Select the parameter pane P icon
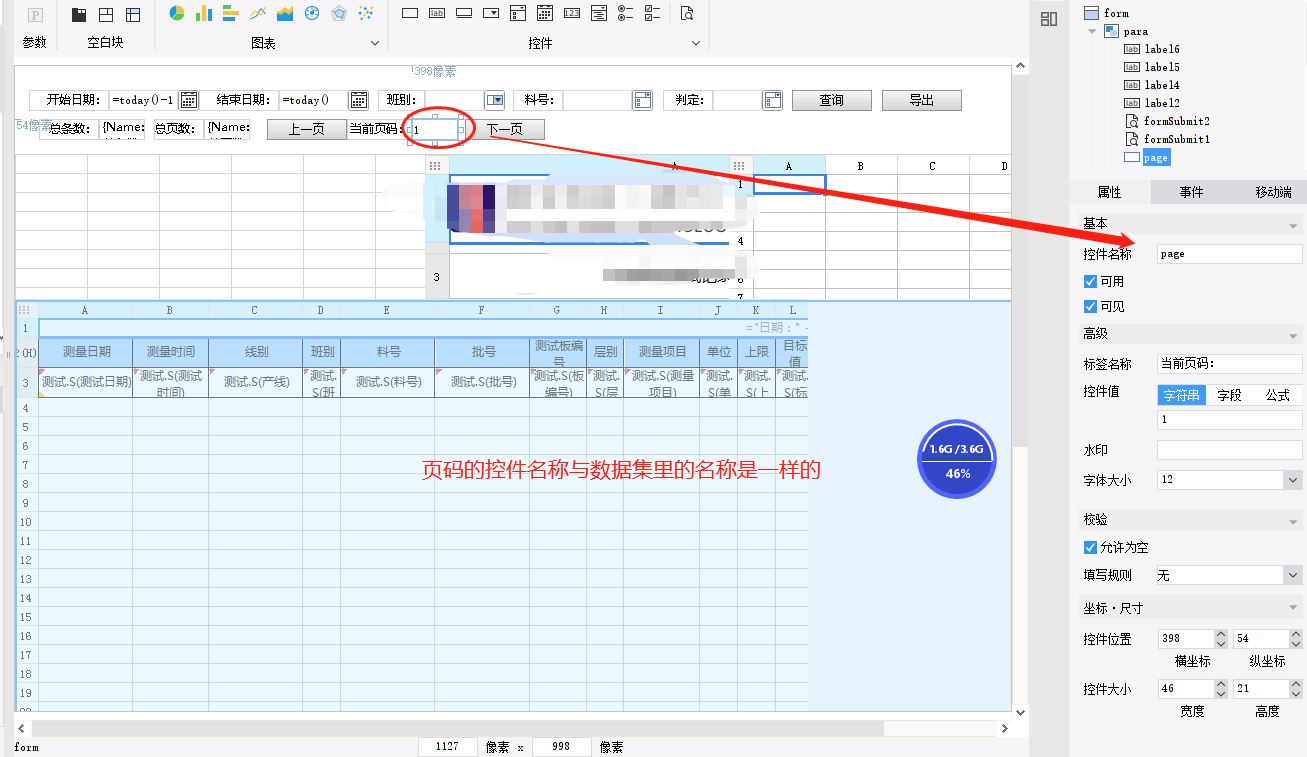This screenshot has width=1307, height=757. (x=35, y=15)
